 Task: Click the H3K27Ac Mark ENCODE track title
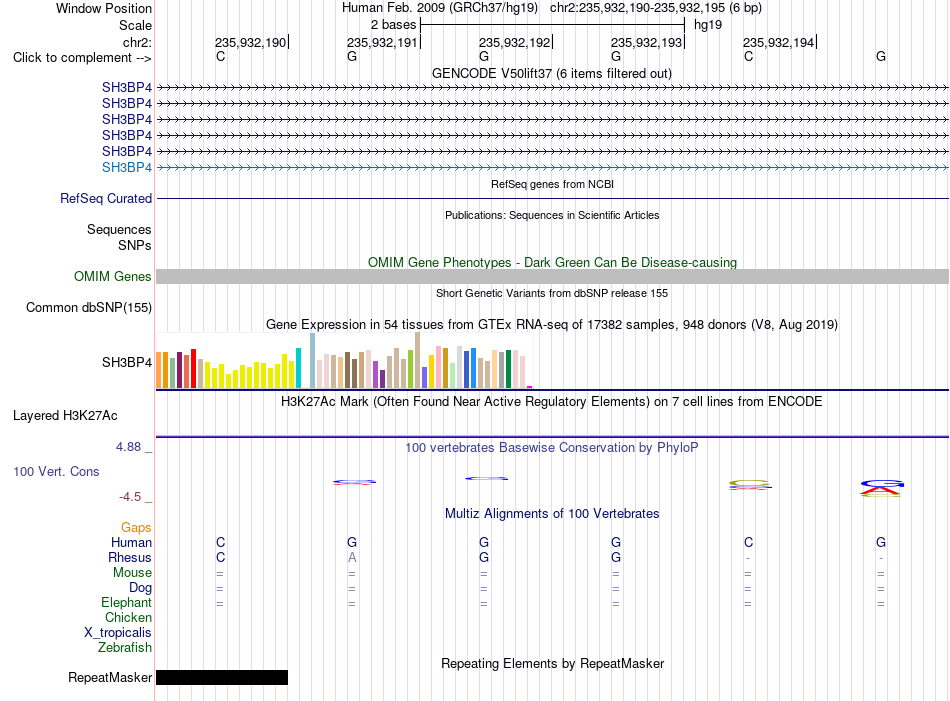point(552,402)
